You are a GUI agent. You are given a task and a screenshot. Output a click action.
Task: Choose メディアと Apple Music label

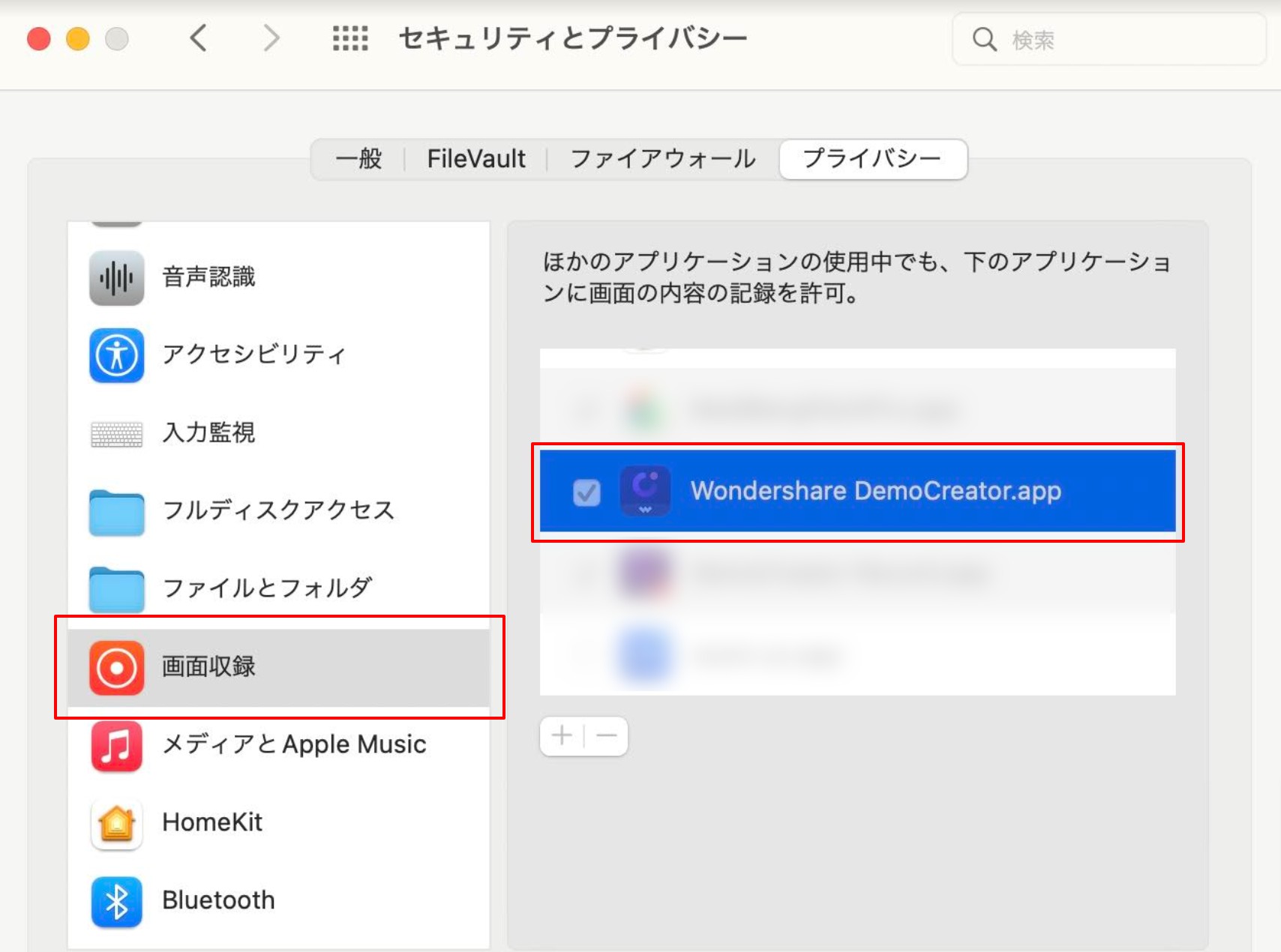pyautogui.click(x=295, y=744)
